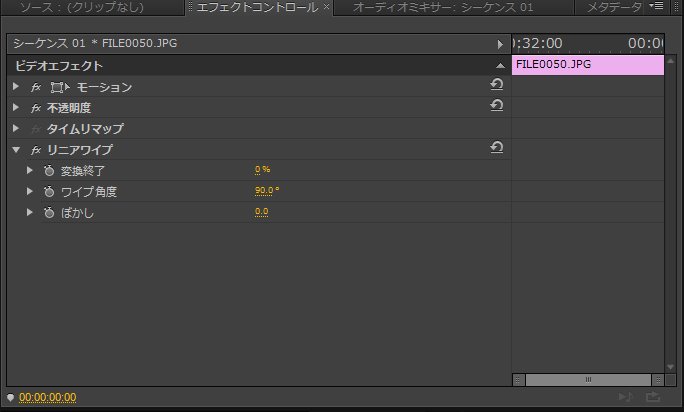The height and width of the screenshot is (412, 684).
Task: Collapse the ビデオエフェクト section arrow
Action: pyautogui.click(x=500, y=66)
